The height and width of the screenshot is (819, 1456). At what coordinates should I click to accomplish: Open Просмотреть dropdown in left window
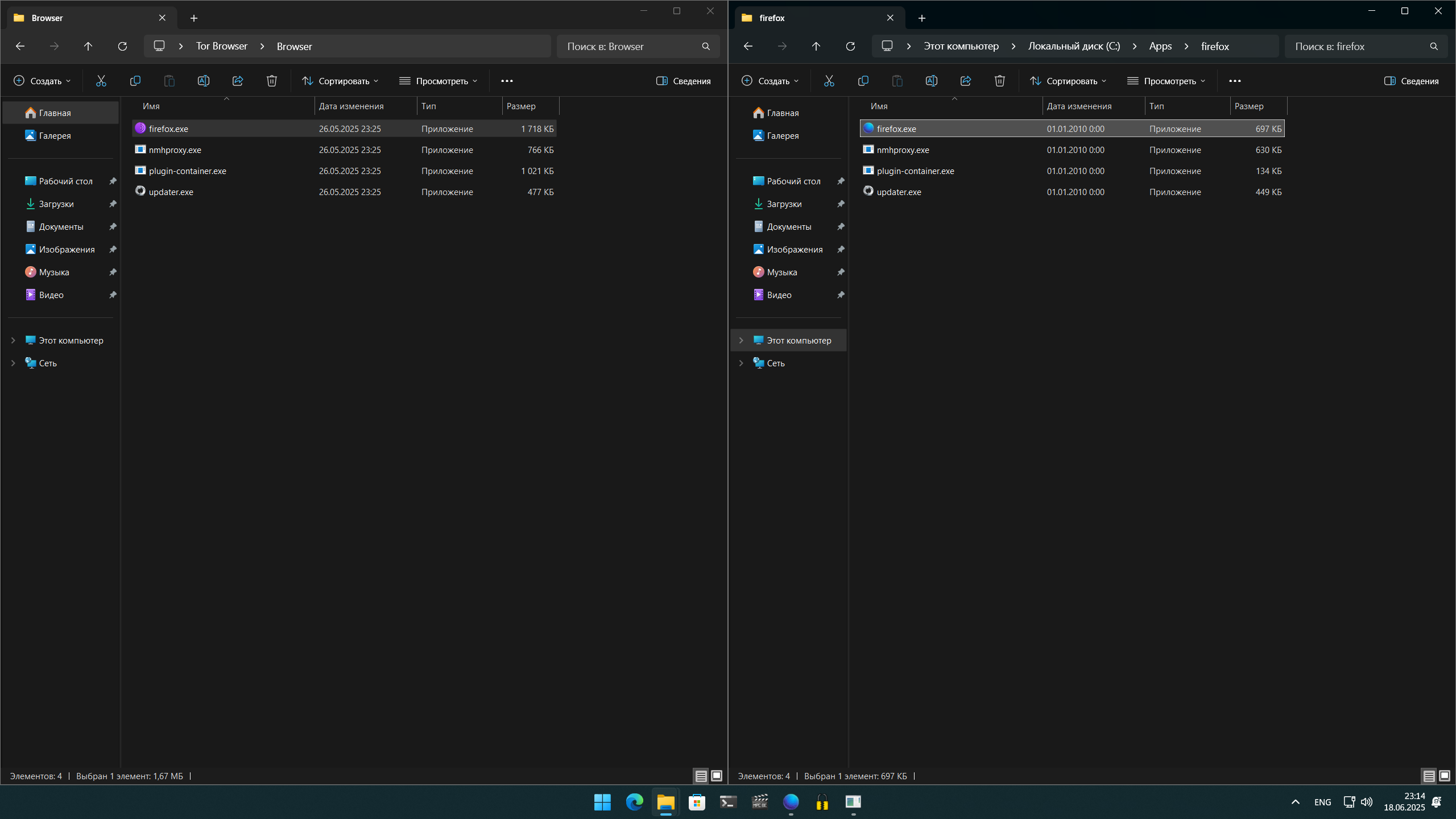click(x=439, y=81)
